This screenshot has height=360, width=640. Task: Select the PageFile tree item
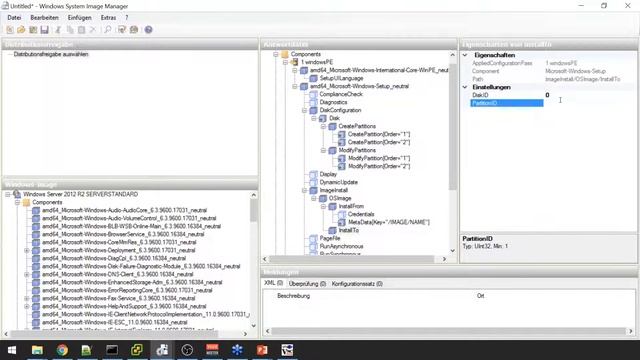(x=330, y=238)
